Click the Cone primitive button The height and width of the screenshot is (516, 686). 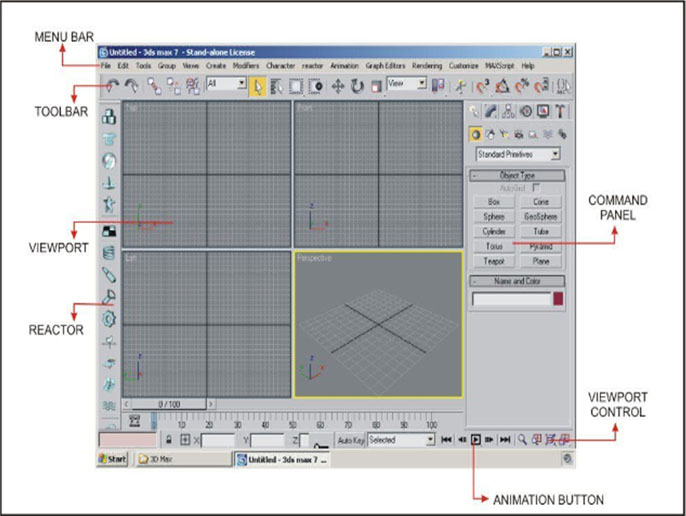pos(541,202)
